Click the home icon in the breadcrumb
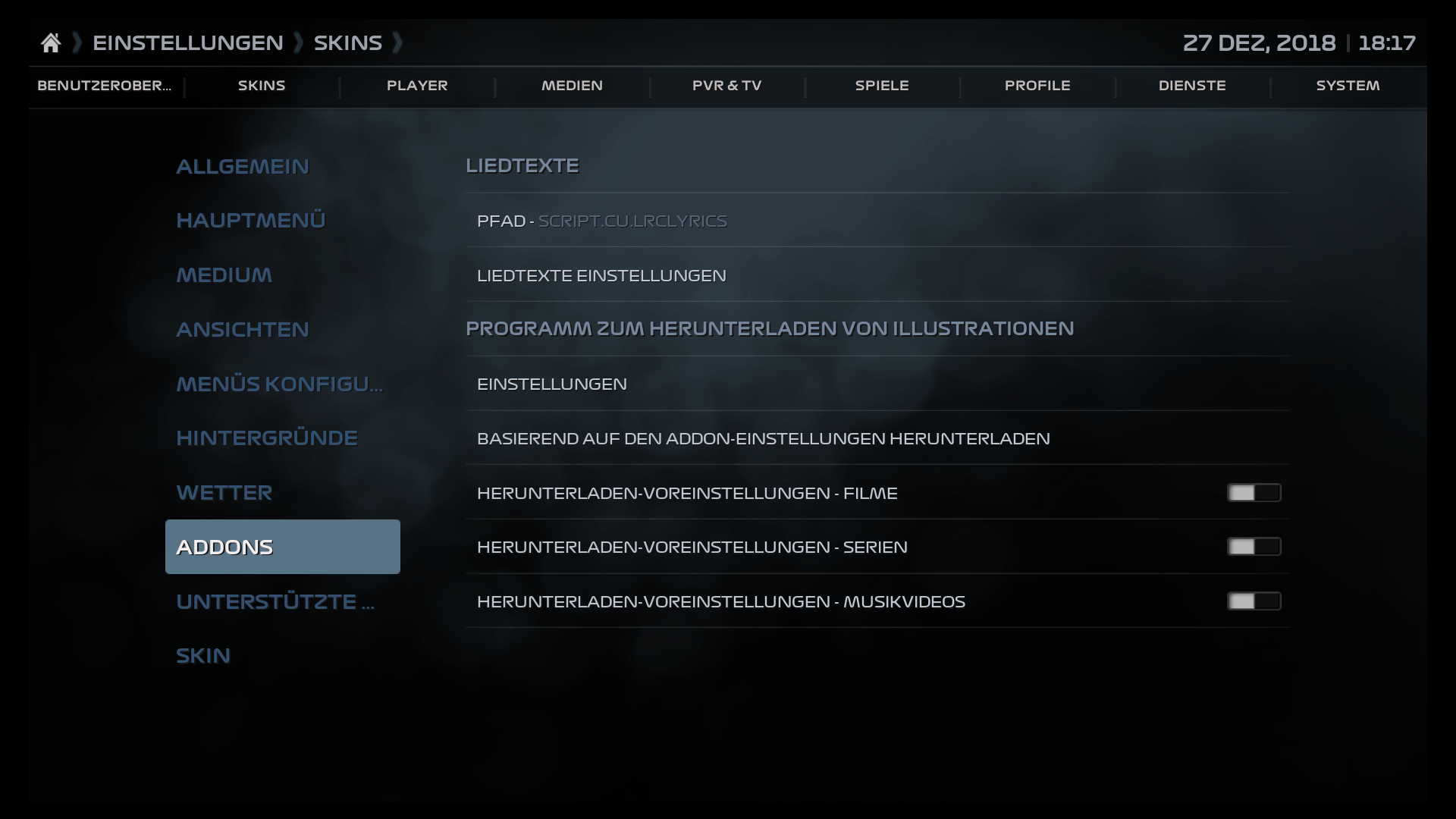This screenshot has height=819, width=1456. tap(51, 42)
